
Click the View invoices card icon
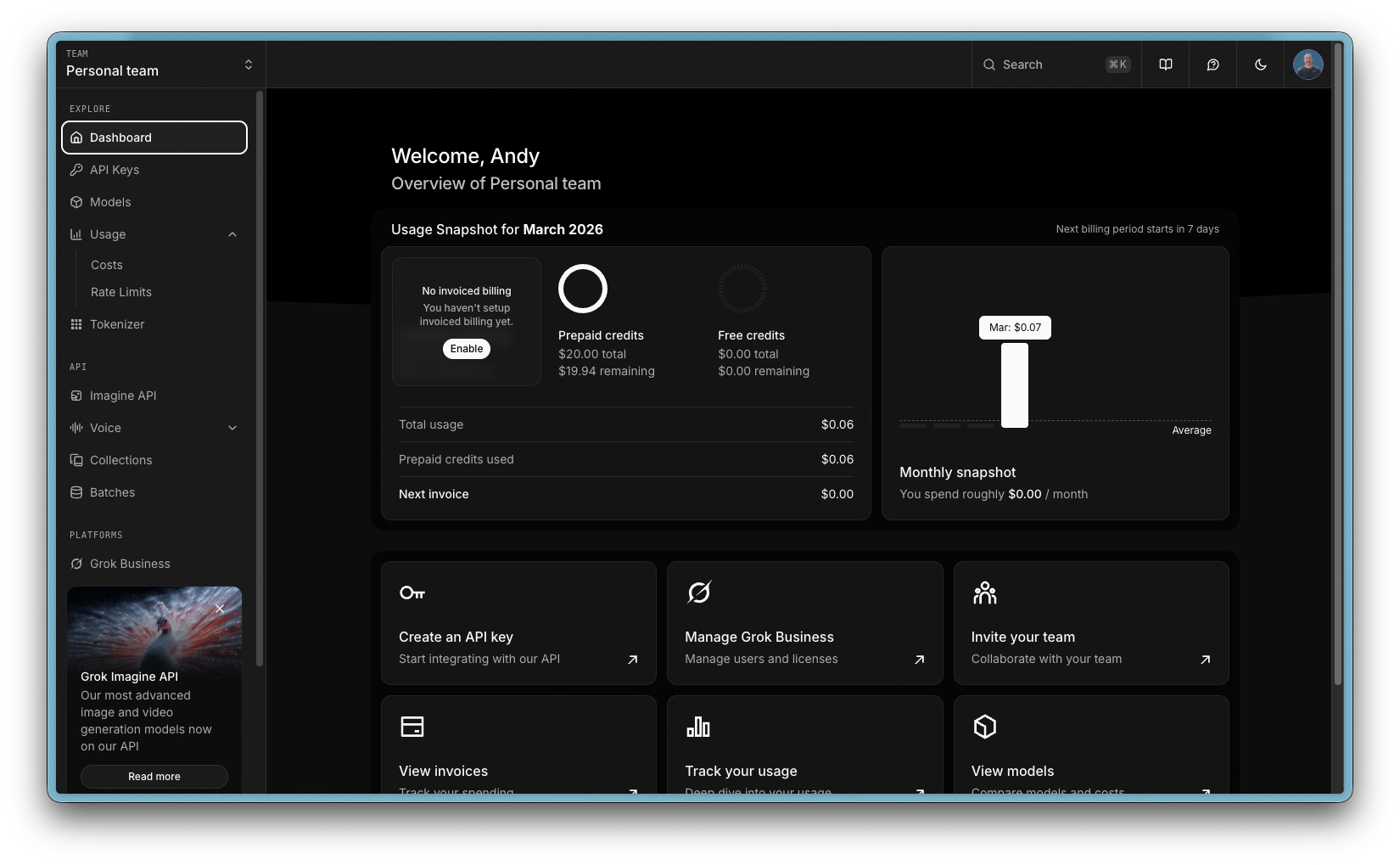pos(412,727)
